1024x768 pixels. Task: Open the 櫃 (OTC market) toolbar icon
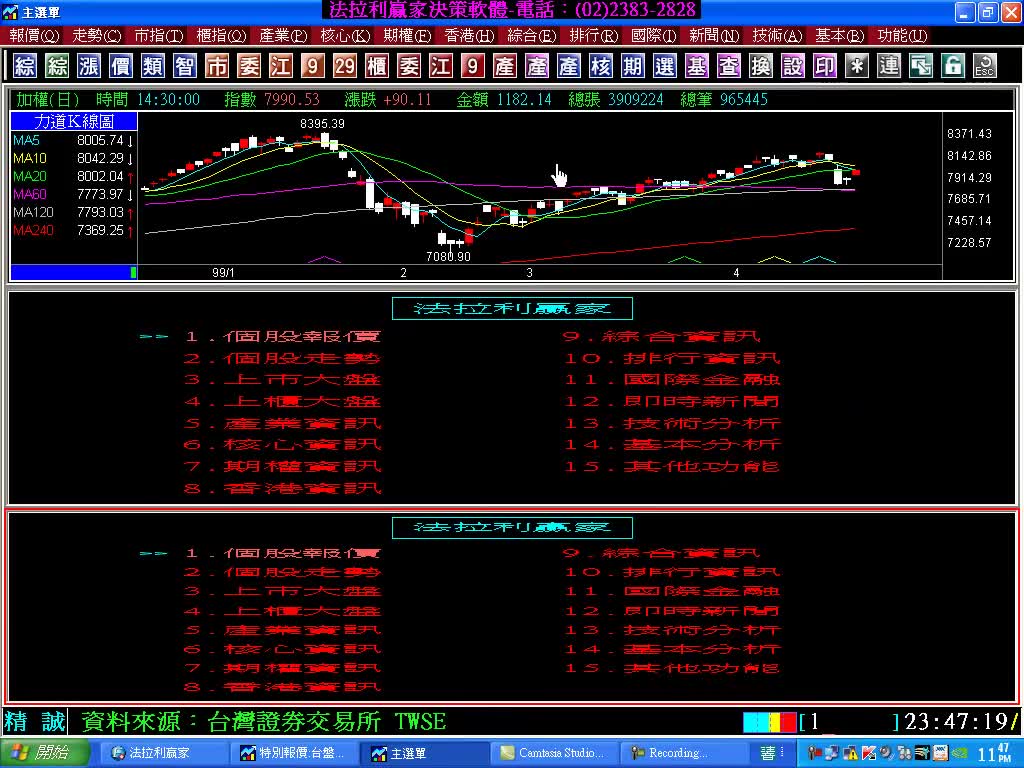[377, 66]
